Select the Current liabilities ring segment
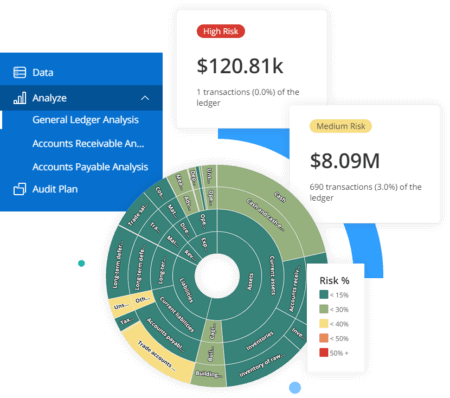The height and width of the screenshot is (398, 450). [177, 314]
